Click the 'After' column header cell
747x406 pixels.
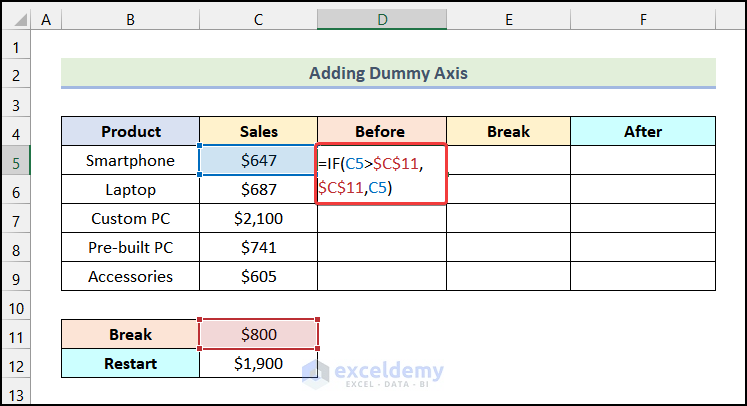642,131
